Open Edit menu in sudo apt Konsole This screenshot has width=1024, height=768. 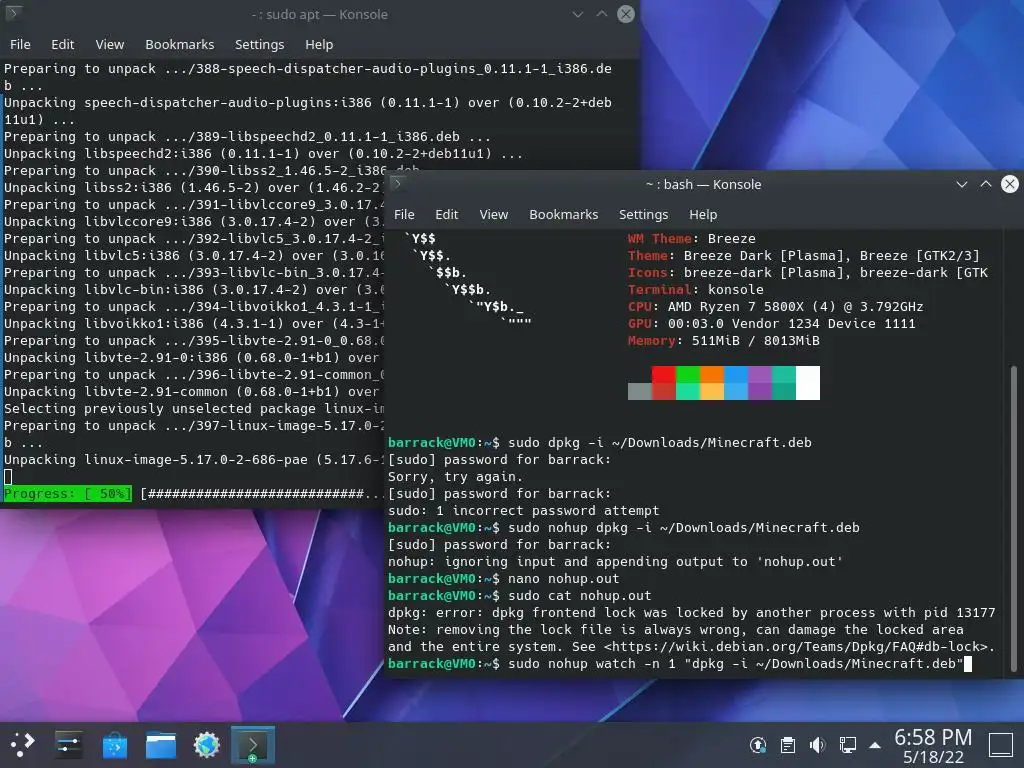coord(63,44)
